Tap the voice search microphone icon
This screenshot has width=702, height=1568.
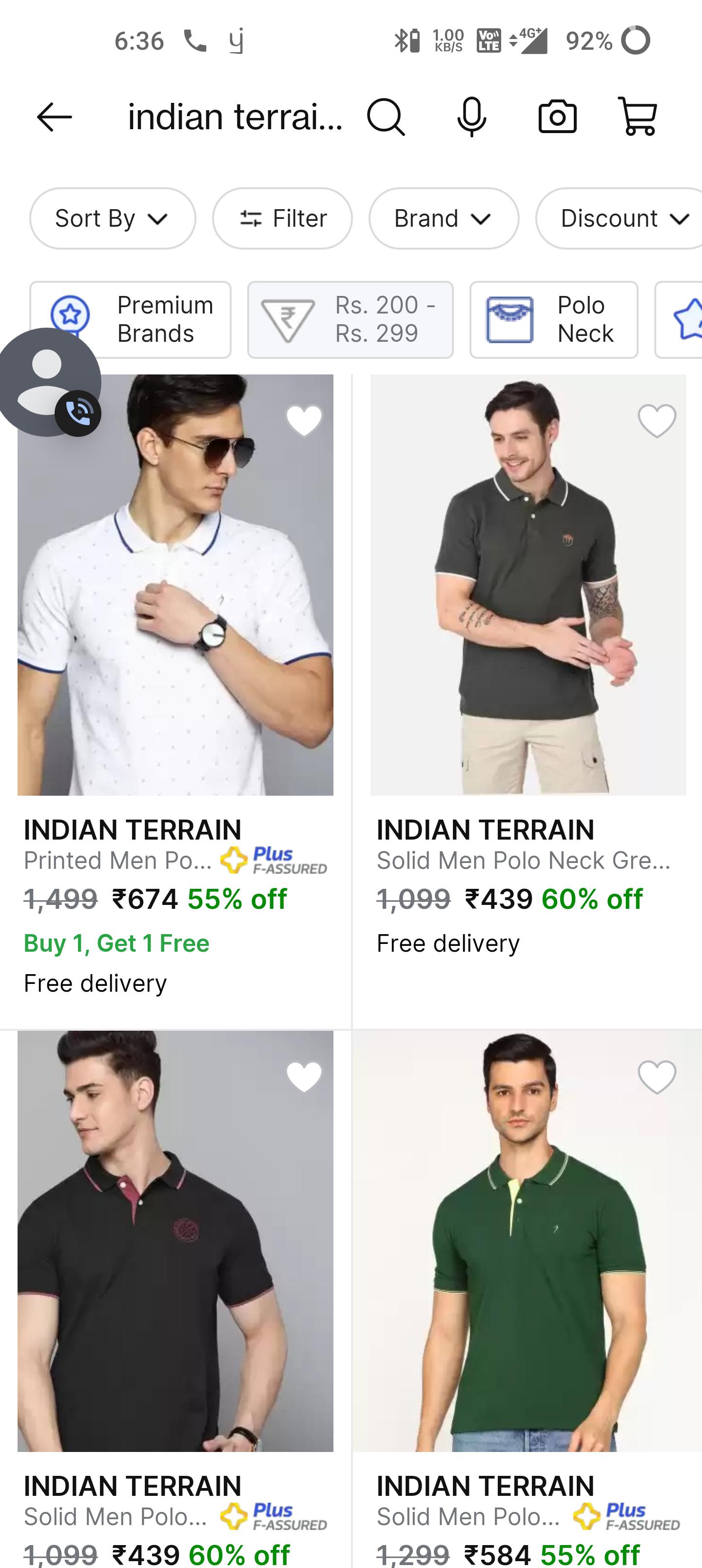point(472,118)
